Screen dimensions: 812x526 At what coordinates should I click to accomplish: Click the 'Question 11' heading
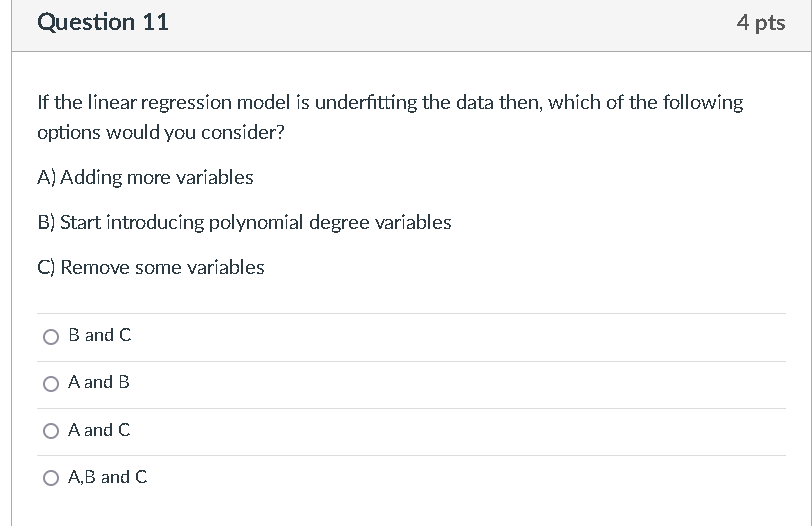pos(103,22)
